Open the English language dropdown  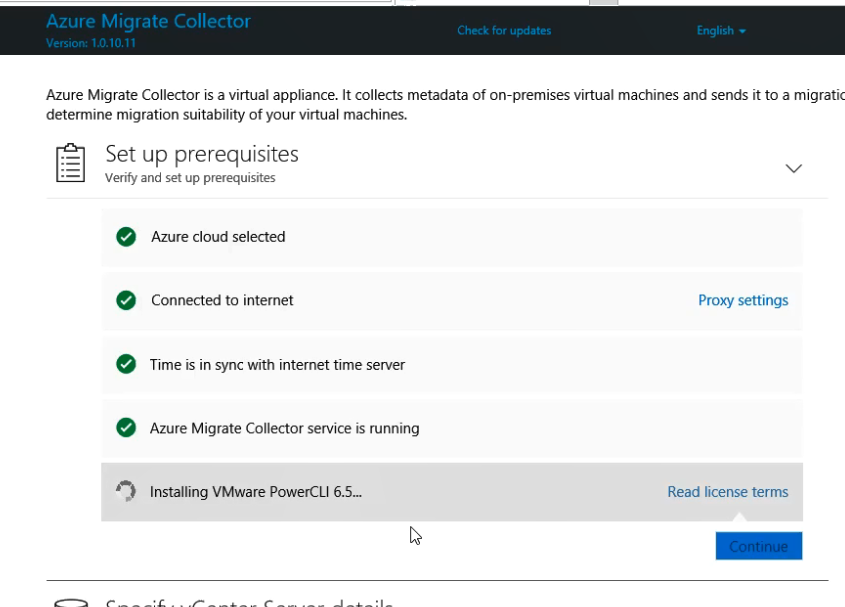(721, 31)
